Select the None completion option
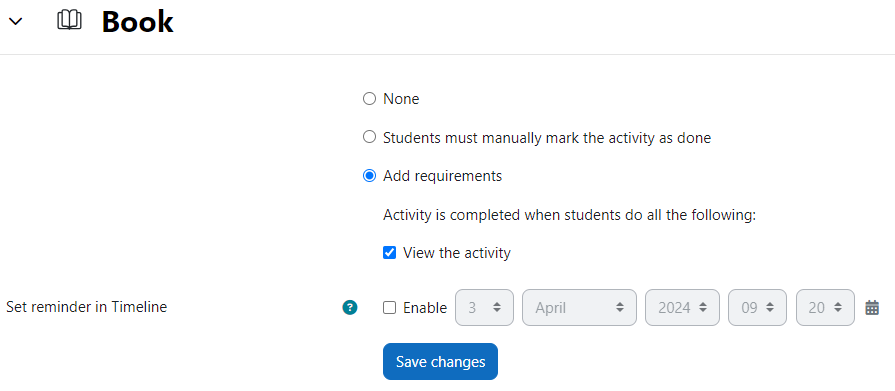Viewport: 895px width, 391px height. pyautogui.click(x=369, y=99)
